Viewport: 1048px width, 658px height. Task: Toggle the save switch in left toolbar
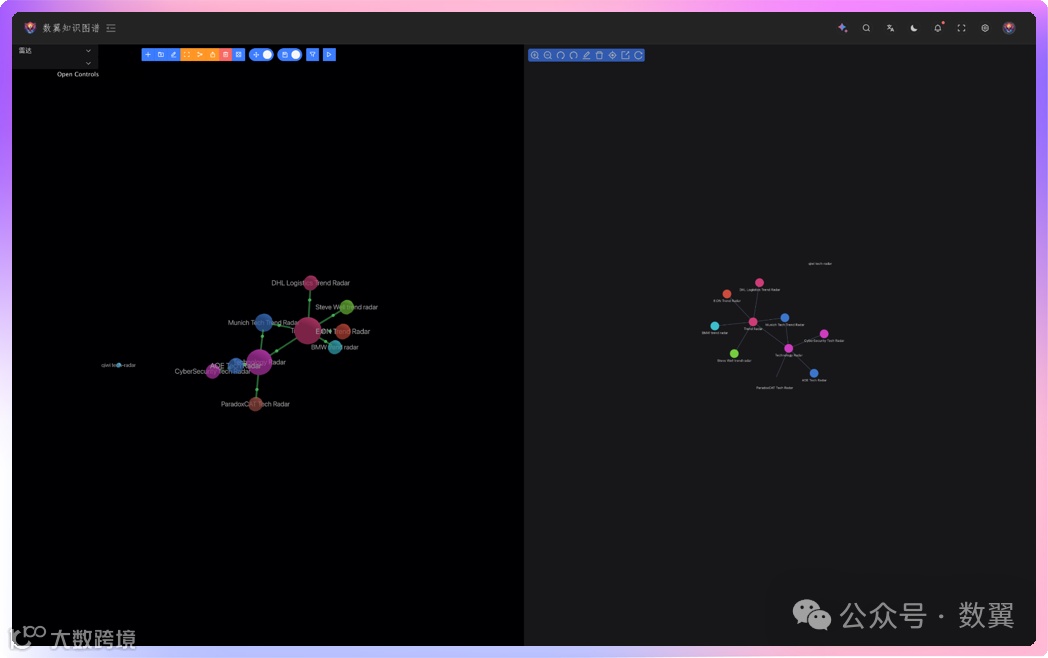click(x=290, y=55)
